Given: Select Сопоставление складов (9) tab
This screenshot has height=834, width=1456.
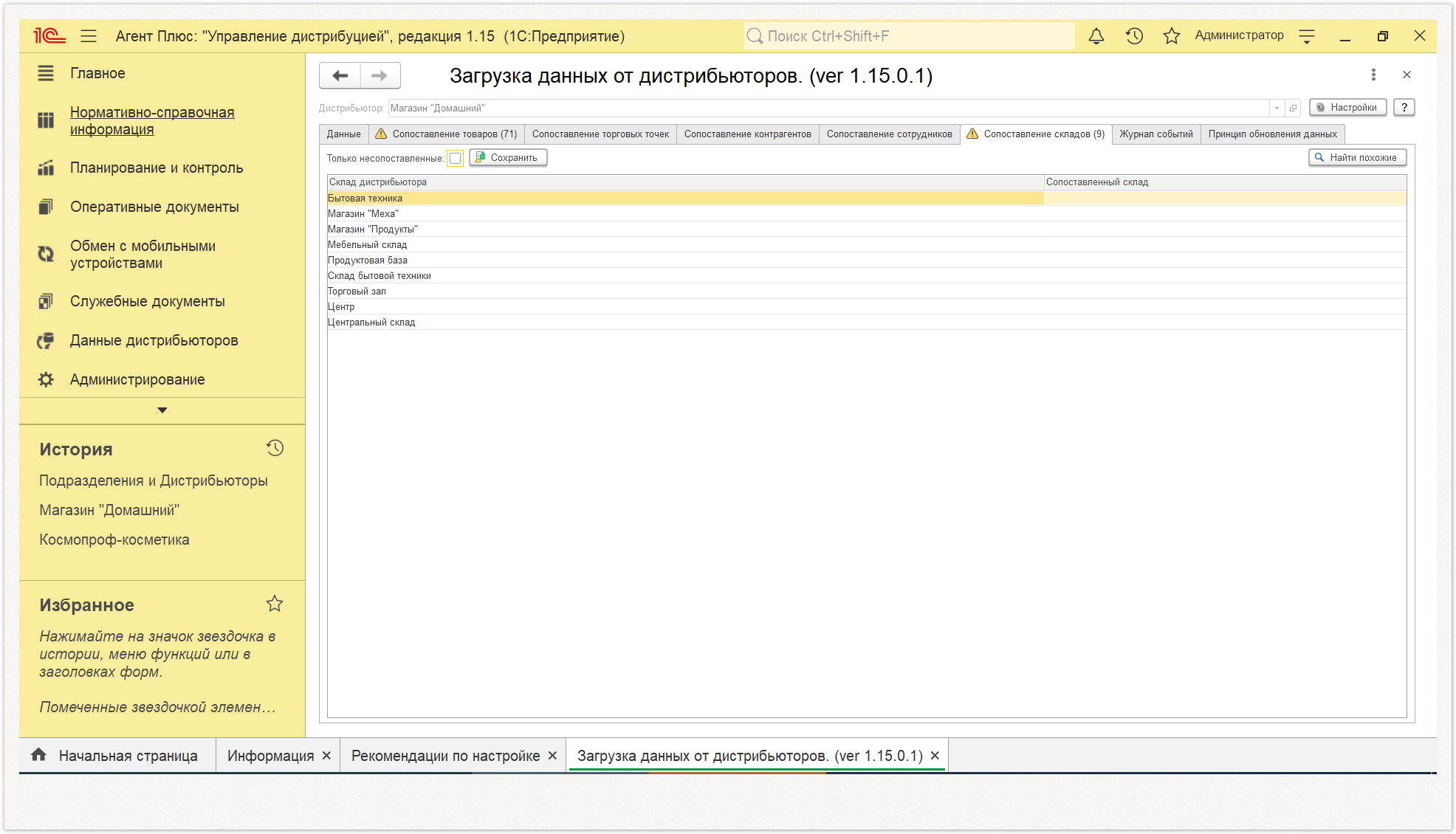Looking at the screenshot, I should click(x=1036, y=134).
